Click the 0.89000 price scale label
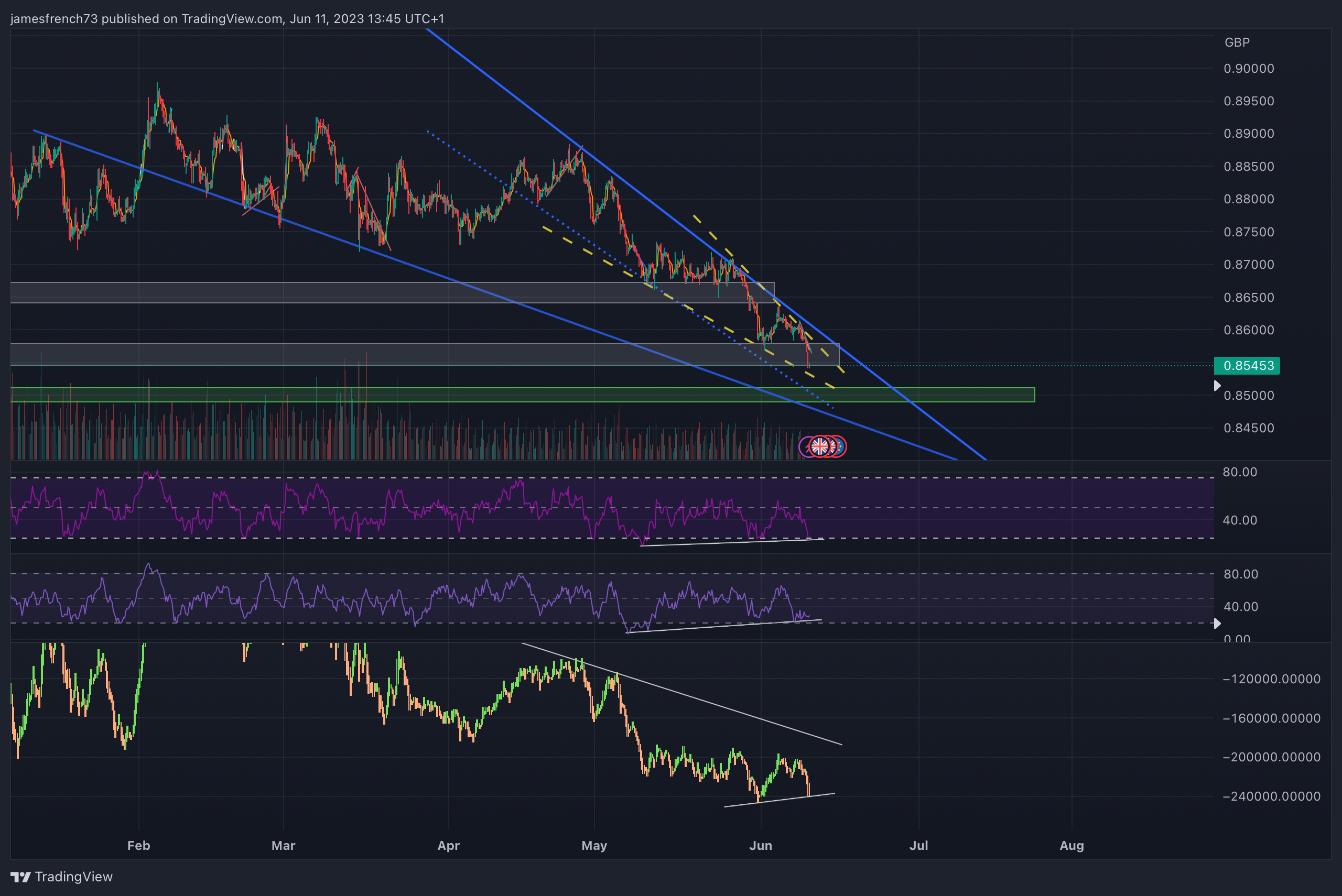This screenshot has width=1342, height=896. (x=1249, y=134)
